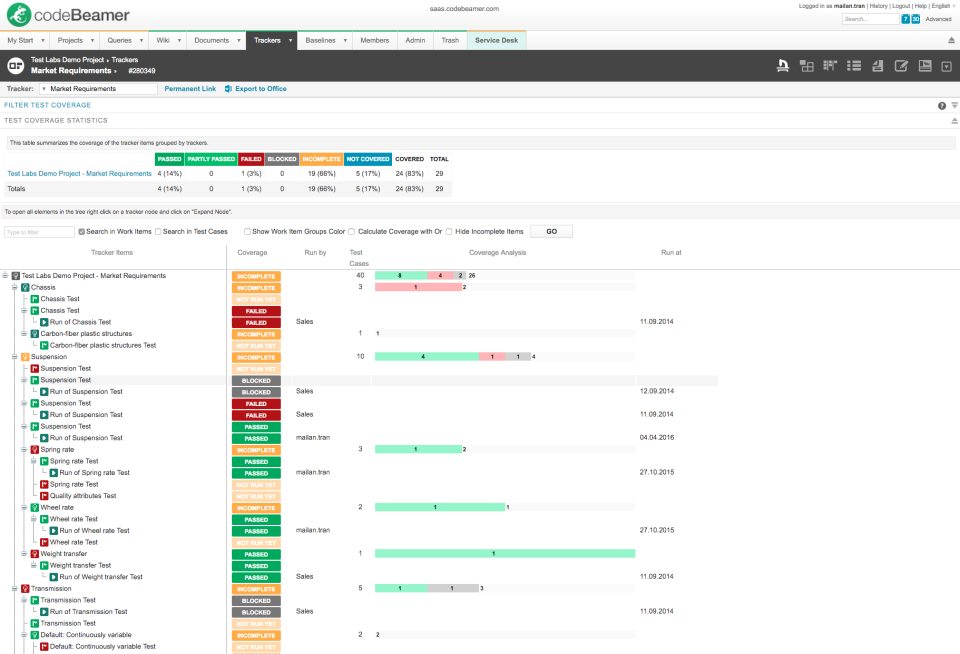Viewport: 960px width, 654px height.
Task: Check Hide Incomplete Items option
Action: (x=449, y=232)
